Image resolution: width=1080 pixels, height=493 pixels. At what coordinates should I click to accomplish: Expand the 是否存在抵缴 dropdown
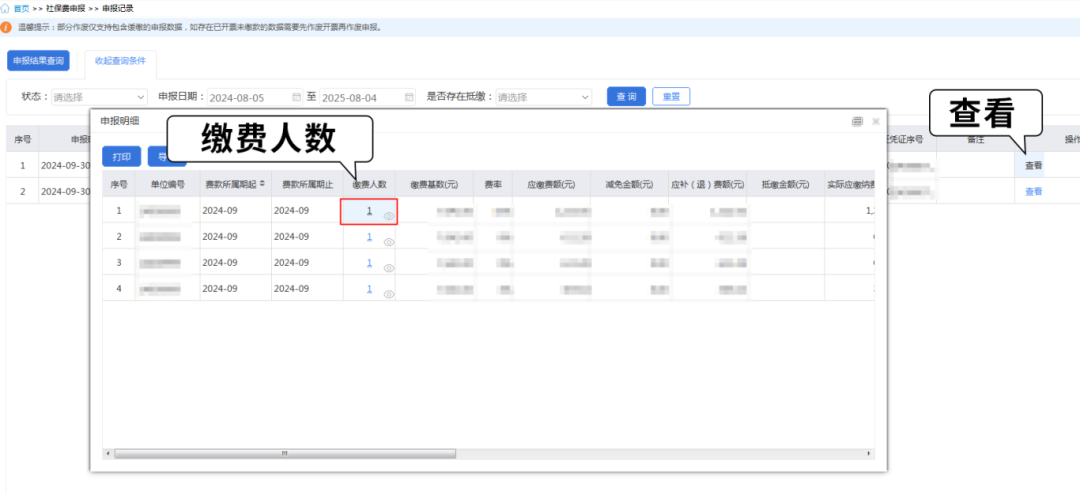(x=543, y=97)
